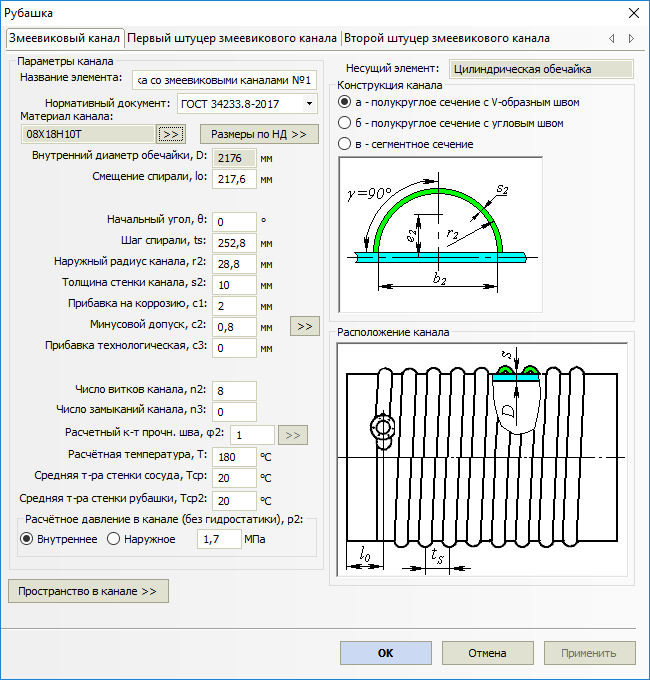Screen dimensions: 650x680
Task: Edit Начальный угол θ field
Action: pos(234,222)
